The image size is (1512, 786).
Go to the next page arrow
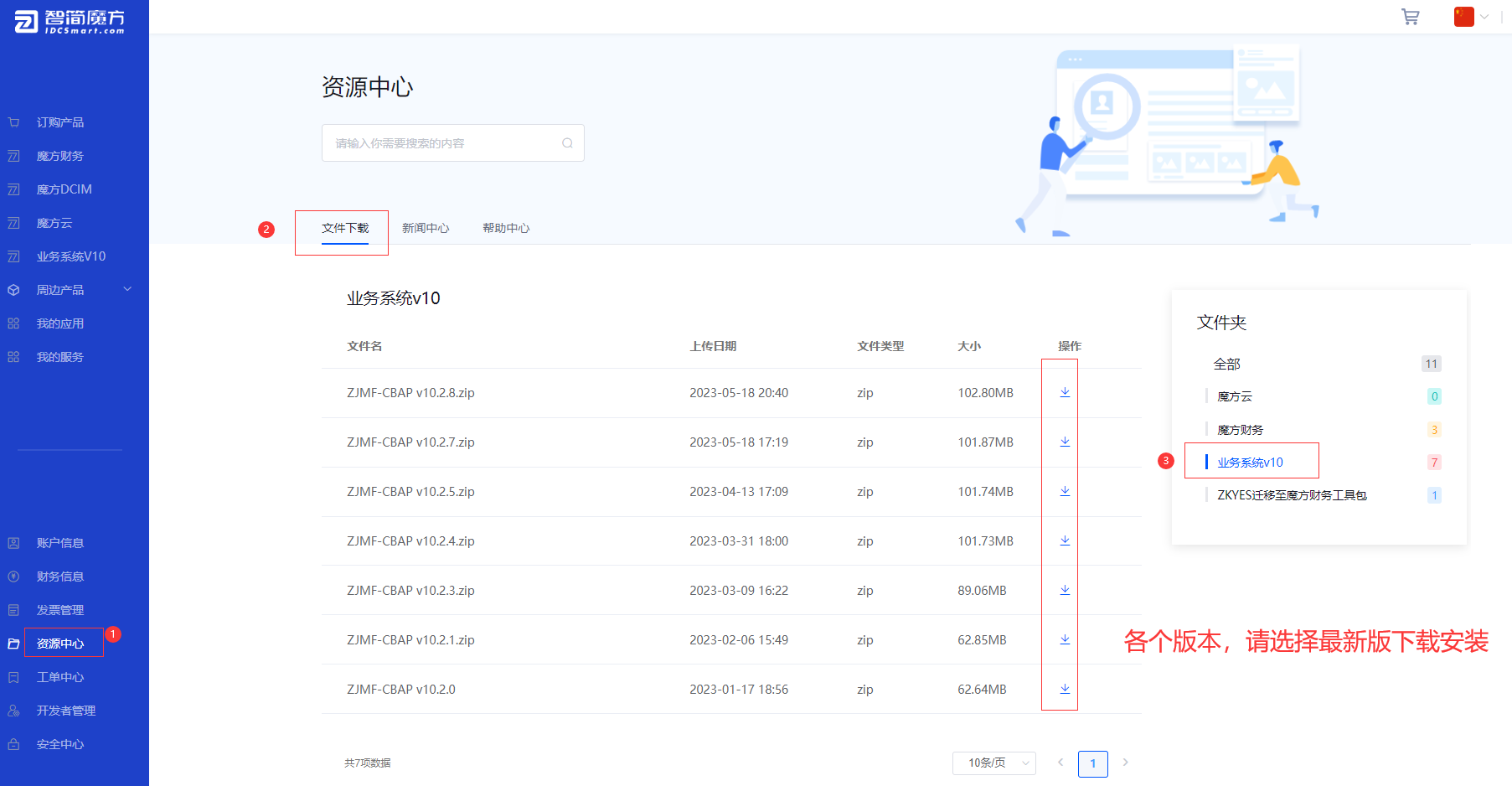[1125, 763]
